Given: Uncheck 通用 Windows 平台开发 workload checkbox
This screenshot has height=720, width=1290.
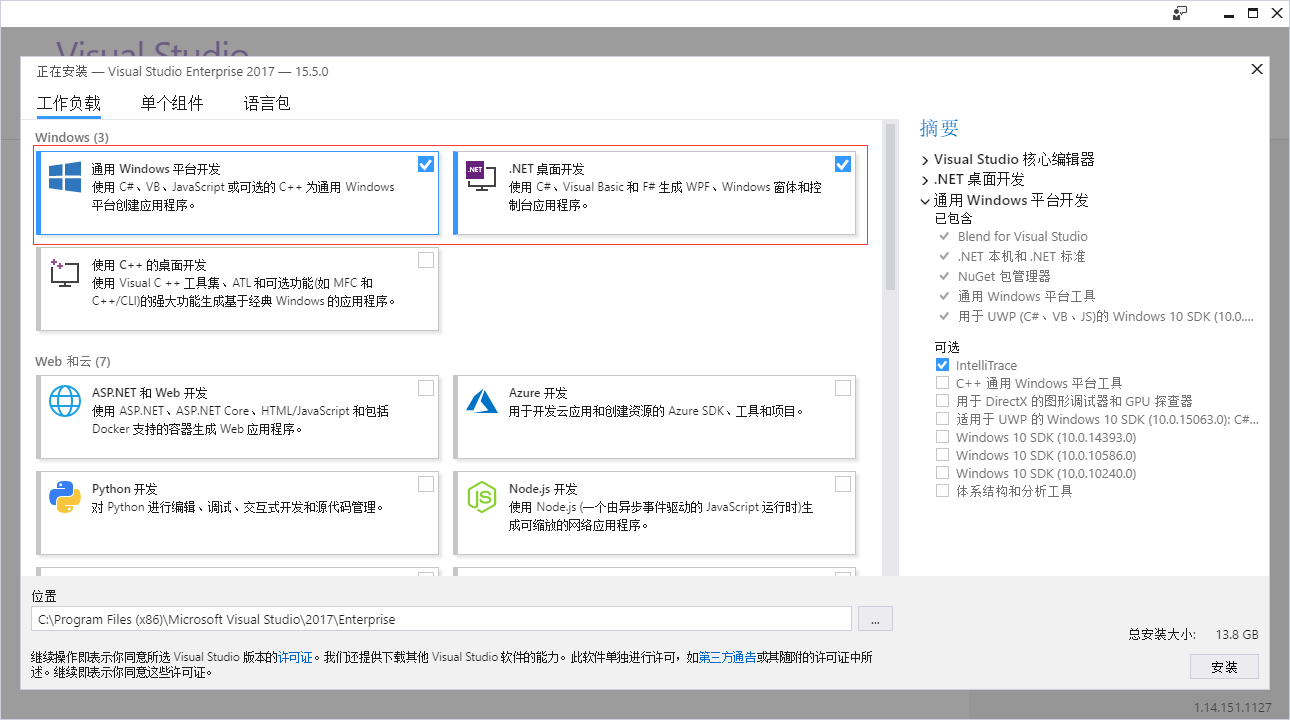Looking at the screenshot, I should [426, 164].
